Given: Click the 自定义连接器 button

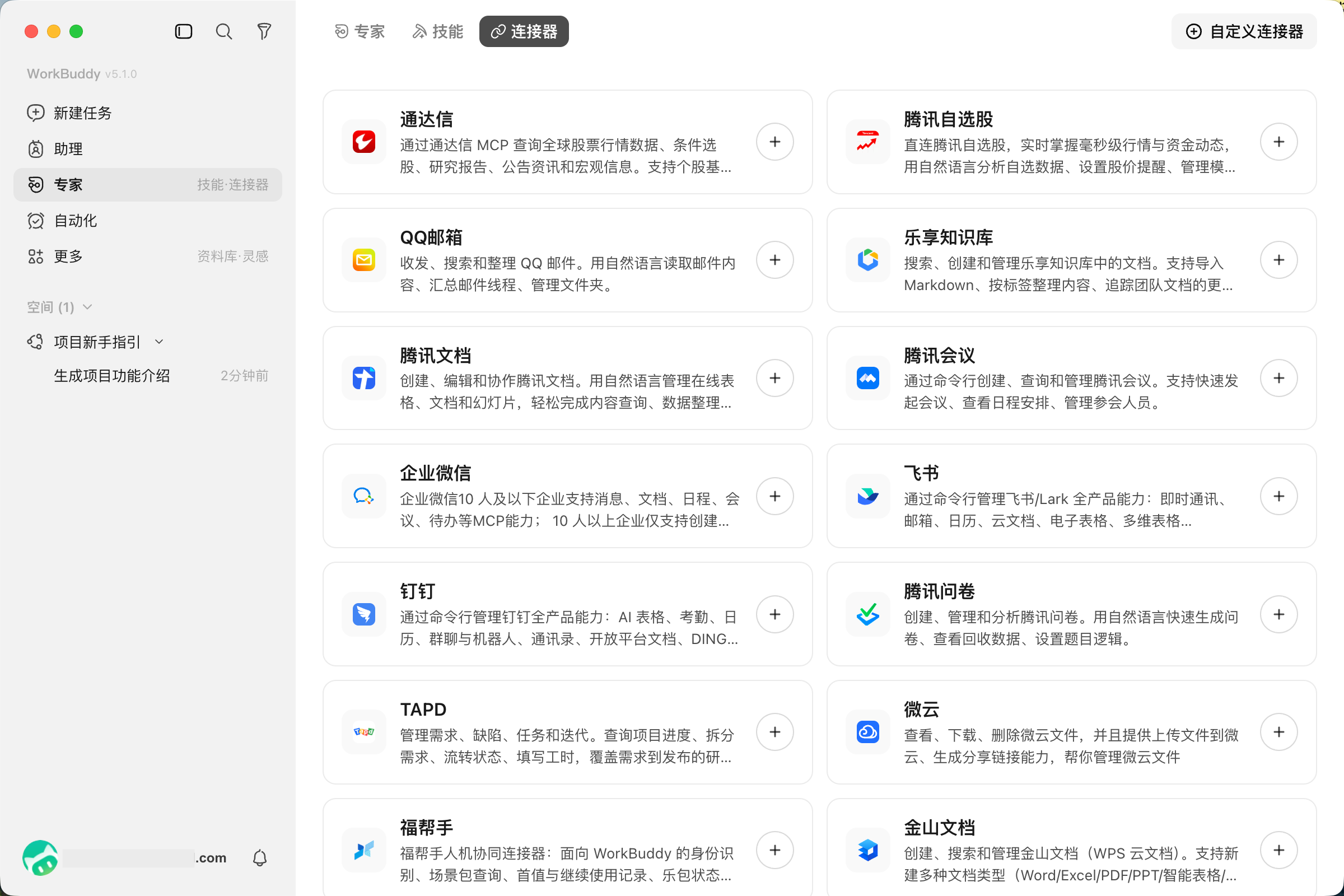Looking at the screenshot, I should coord(1244,31).
